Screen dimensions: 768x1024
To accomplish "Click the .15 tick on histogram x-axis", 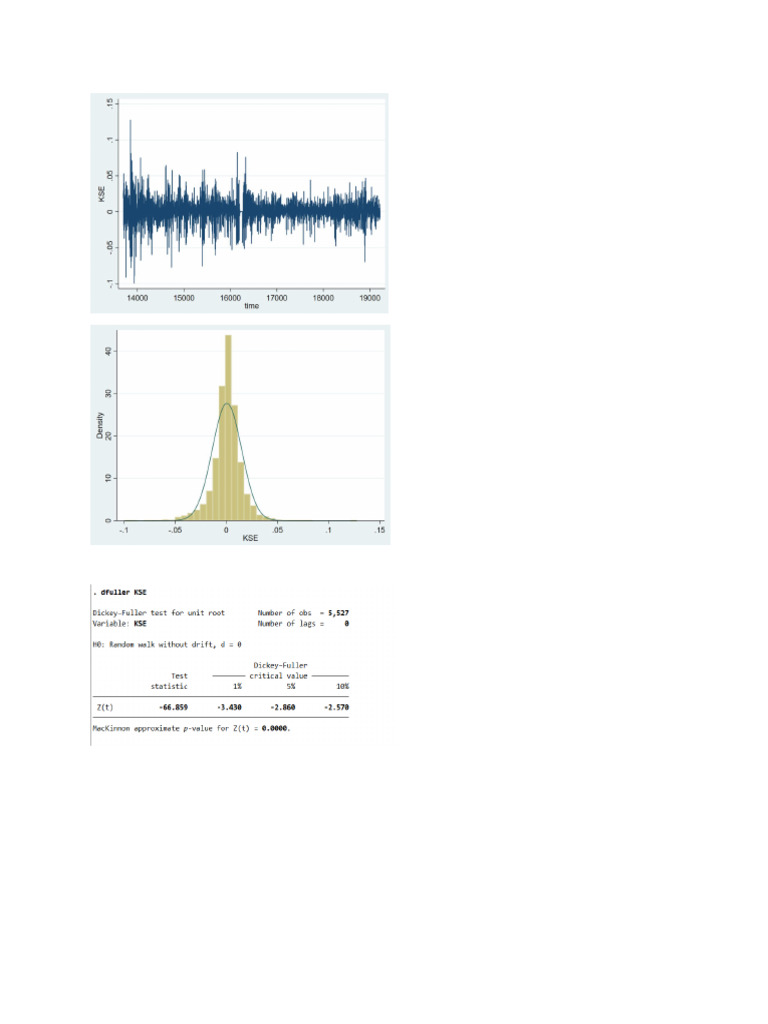I will coord(379,530).
